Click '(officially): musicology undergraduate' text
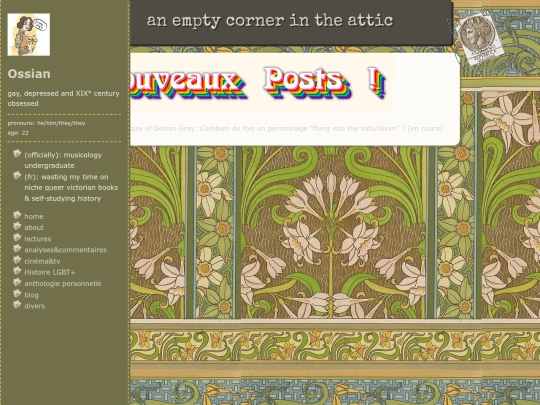The image size is (540, 405). point(63,160)
